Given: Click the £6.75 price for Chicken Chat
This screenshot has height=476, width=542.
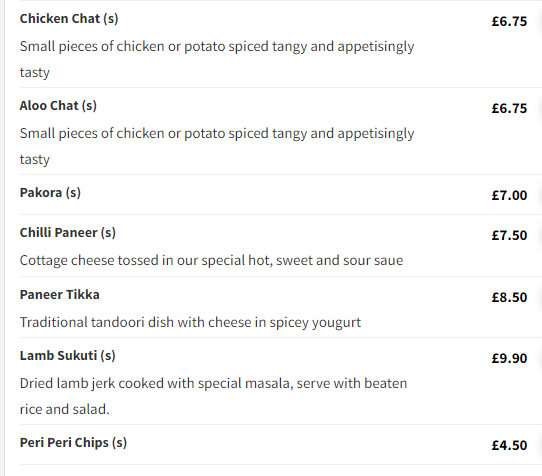Looking at the screenshot, I should 509,21.
